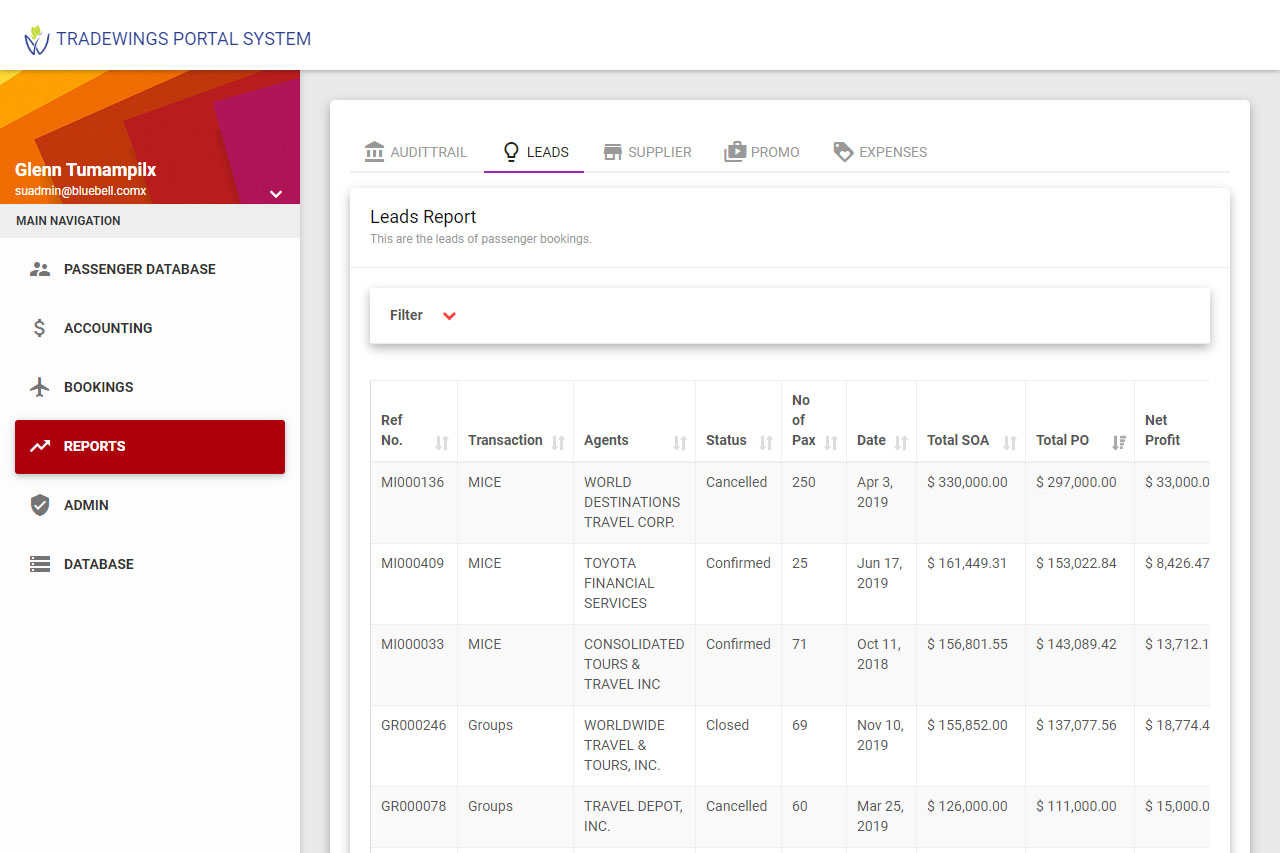
Task: Click Total PO value $ 153,022.84
Action: pos(1076,563)
